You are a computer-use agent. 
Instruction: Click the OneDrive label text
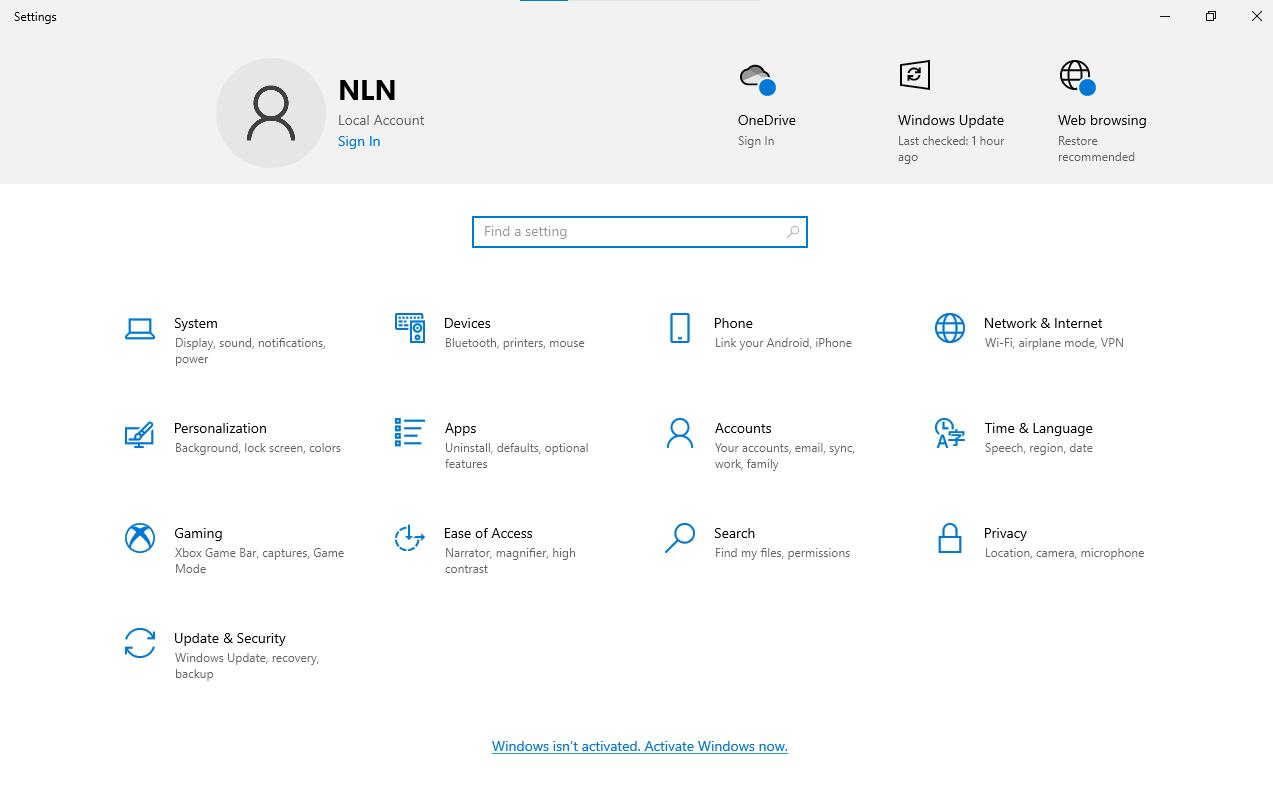tap(767, 120)
